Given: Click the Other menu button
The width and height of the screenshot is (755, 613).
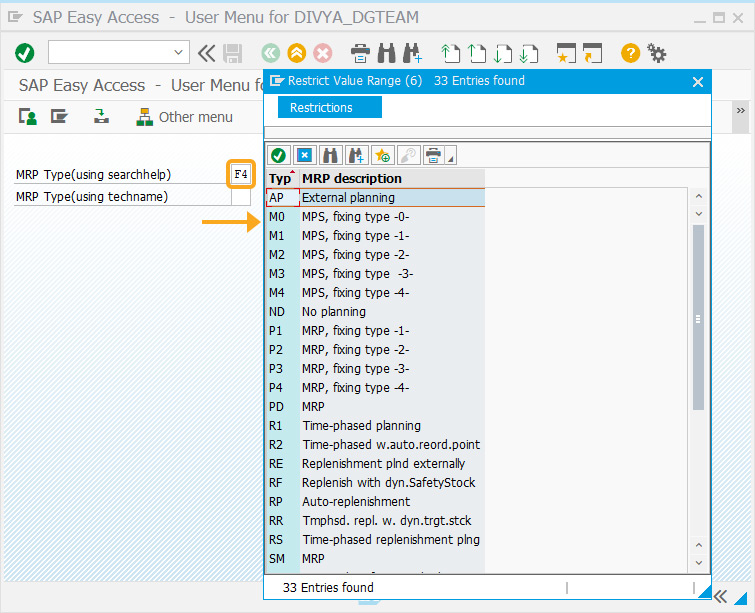Looking at the screenshot, I should point(185,117).
